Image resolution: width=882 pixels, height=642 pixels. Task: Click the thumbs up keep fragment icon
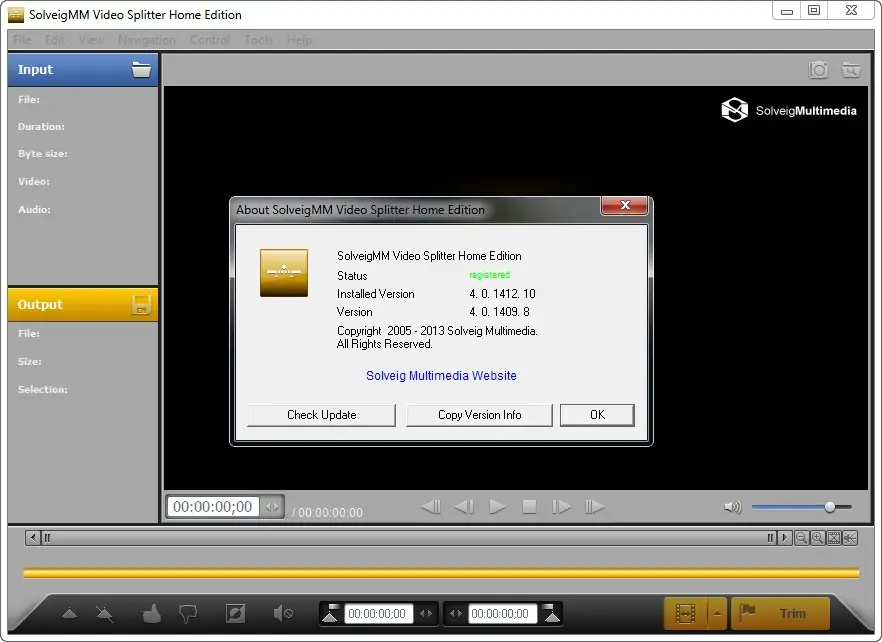tap(151, 613)
